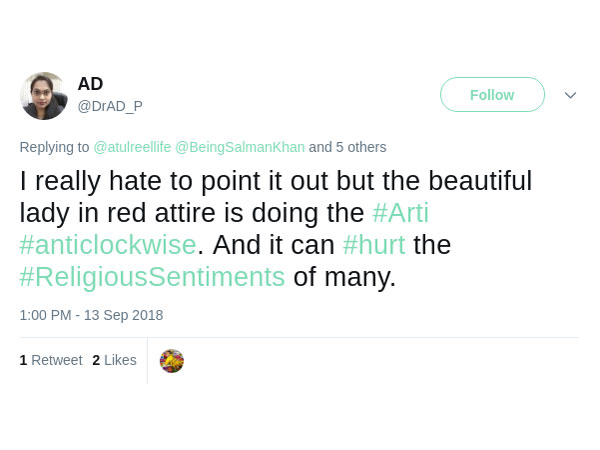Open the display name AD

tap(90, 84)
